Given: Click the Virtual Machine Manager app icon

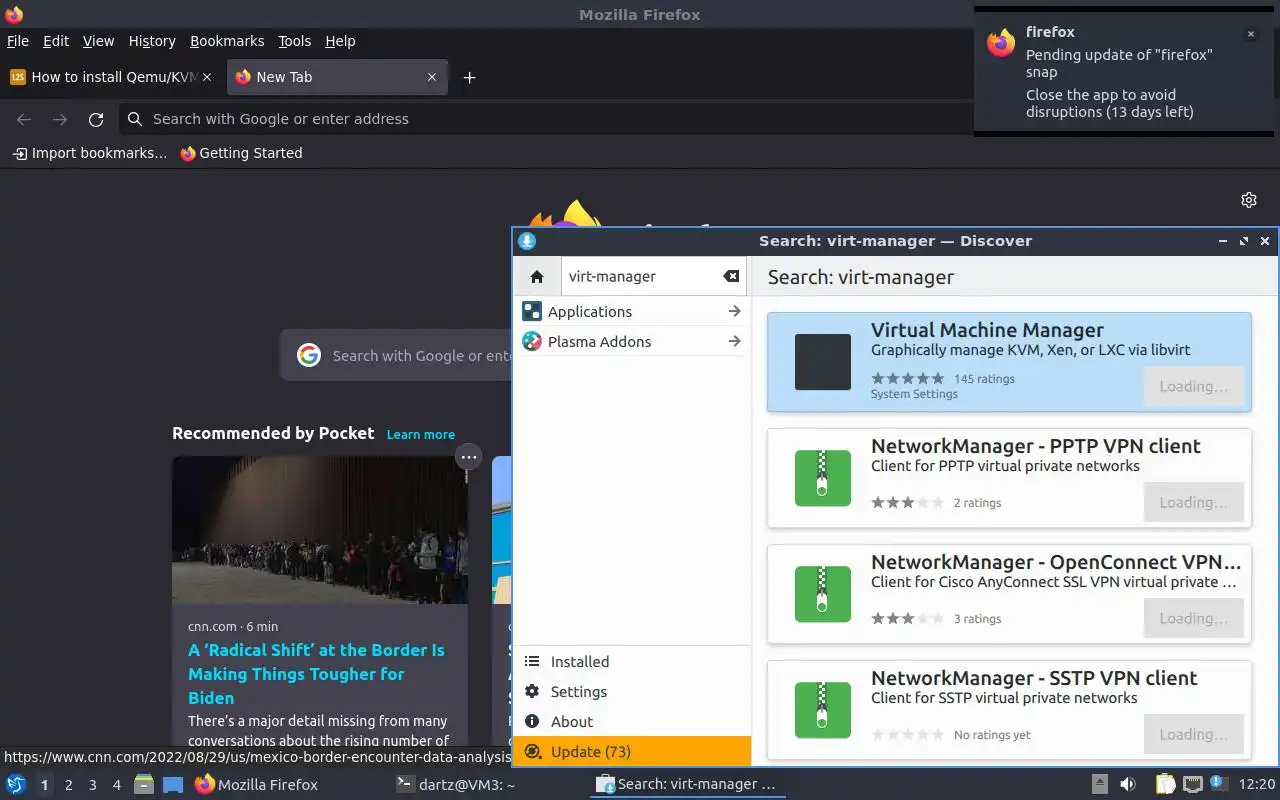Looking at the screenshot, I should pyautogui.click(x=823, y=362).
